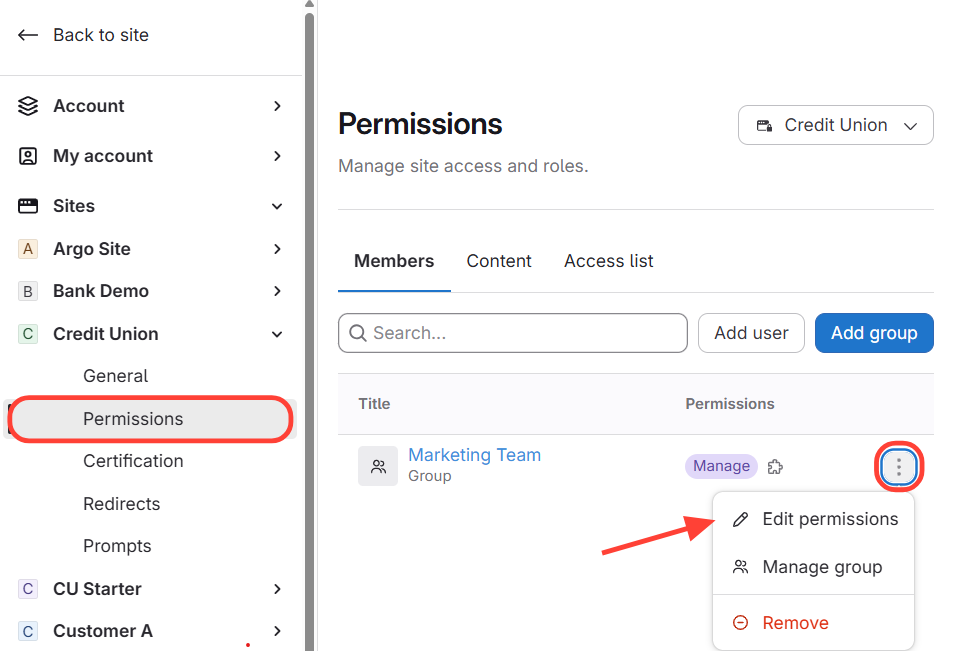
Task: Select Manage group in the context menu
Action: pos(821,567)
